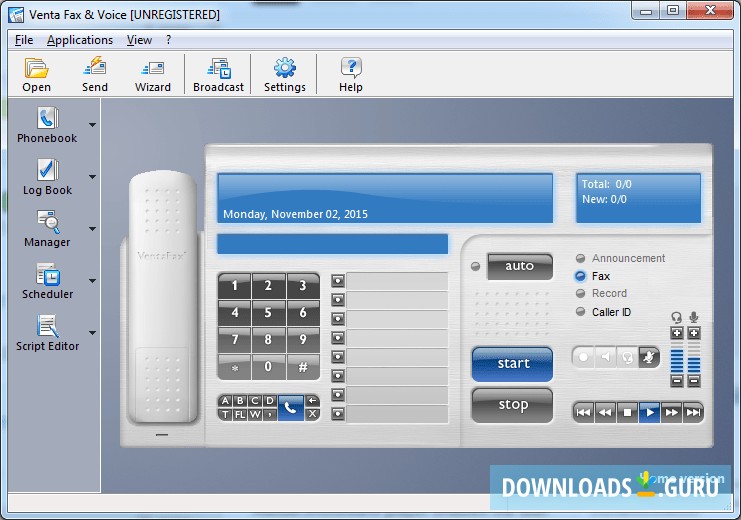Skip to next message

coord(693,413)
